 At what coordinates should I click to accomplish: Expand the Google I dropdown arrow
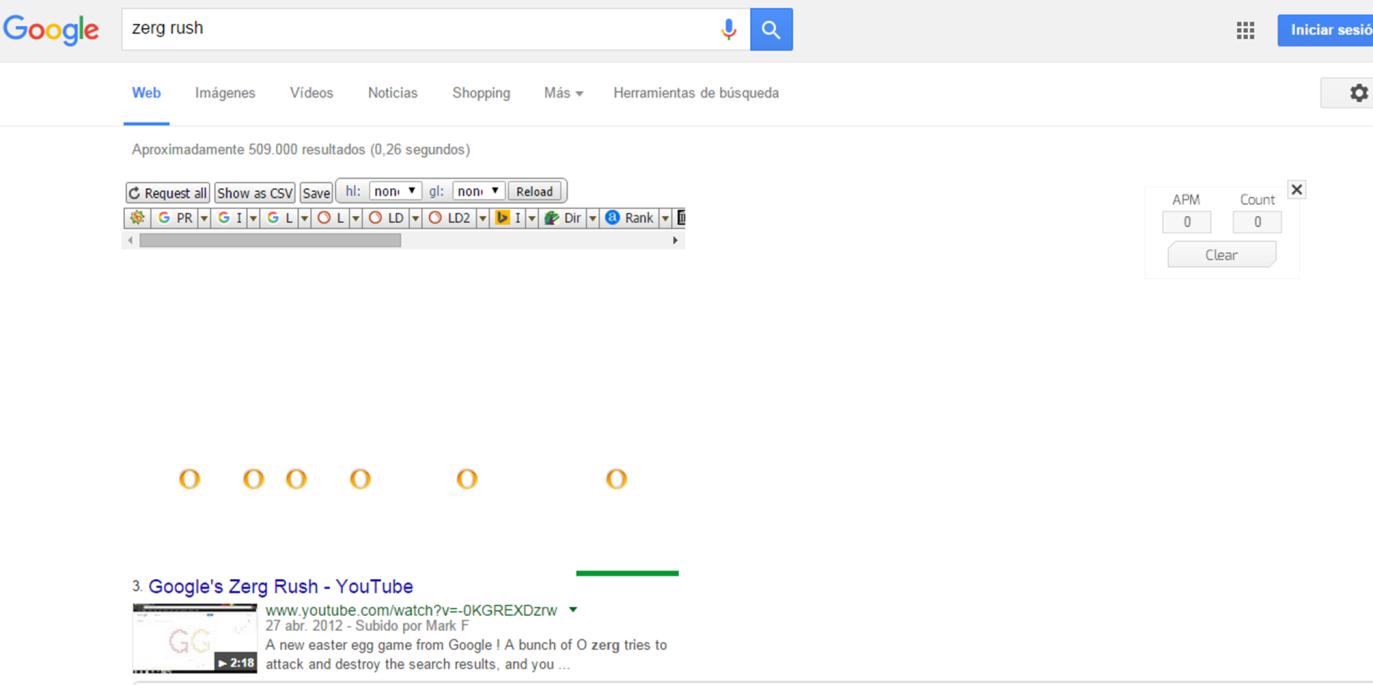253,217
